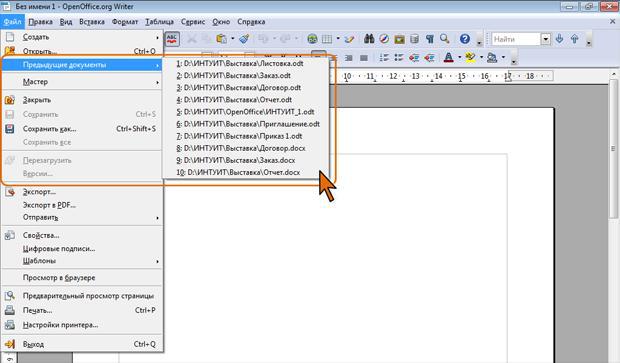620x363 pixels.
Task: Open the Вставка menu
Action: [92, 22]
